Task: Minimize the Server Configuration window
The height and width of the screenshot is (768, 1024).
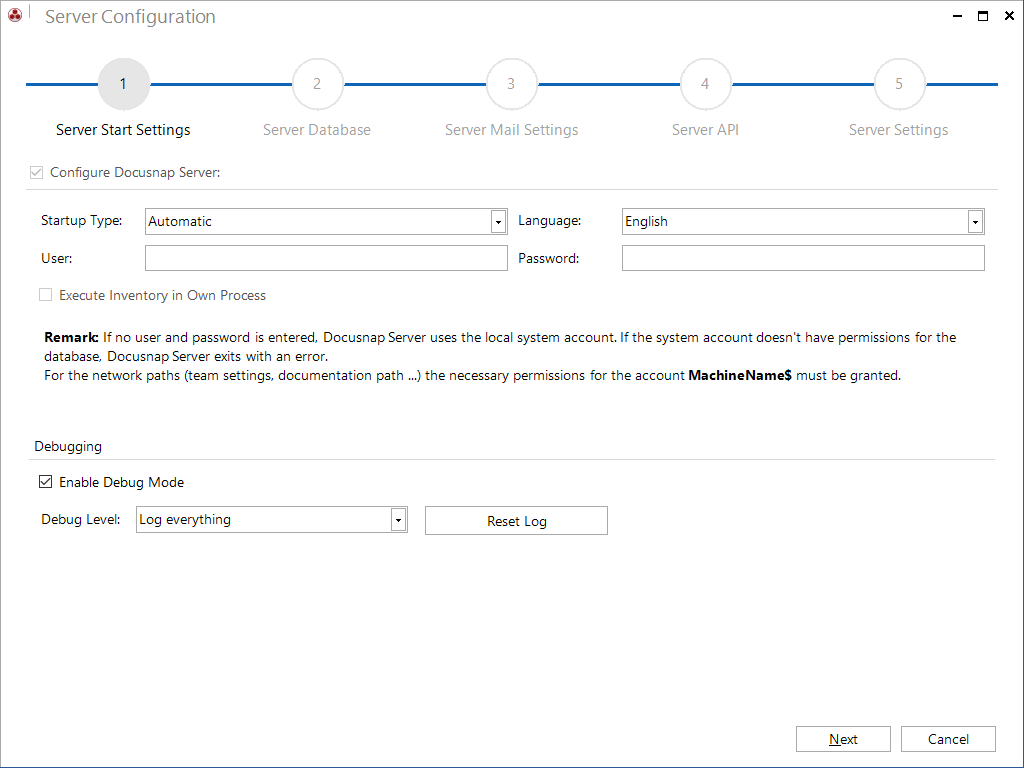Action: tap(957, 16)
